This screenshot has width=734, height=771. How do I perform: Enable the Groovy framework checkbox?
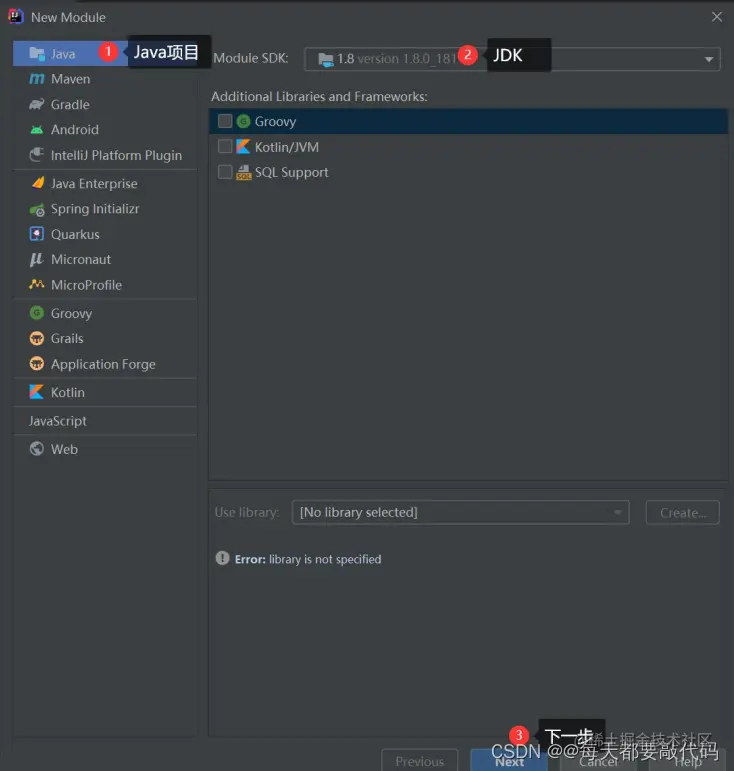225,121
